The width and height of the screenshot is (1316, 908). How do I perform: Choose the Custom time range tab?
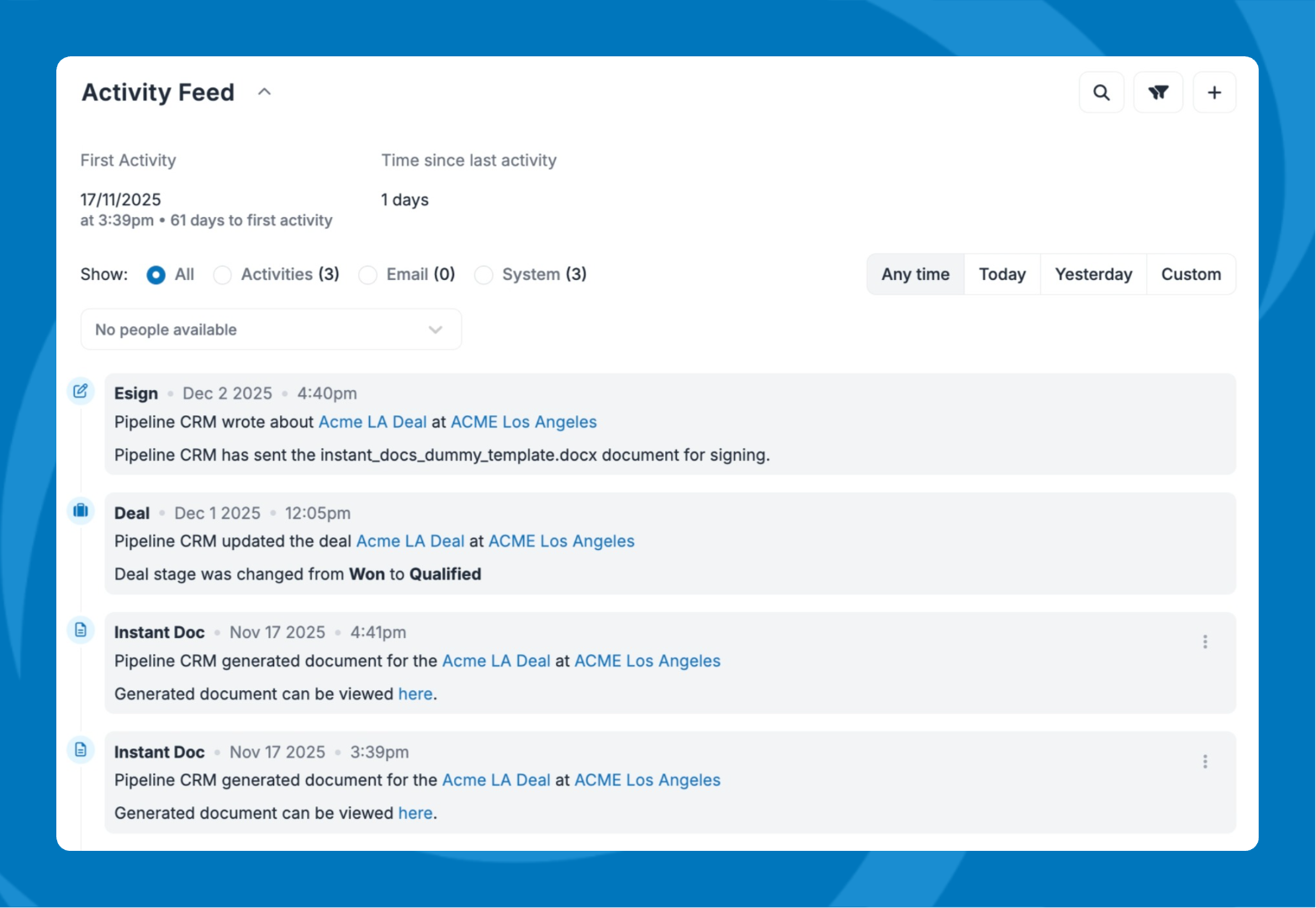(x=1190, y=275)
